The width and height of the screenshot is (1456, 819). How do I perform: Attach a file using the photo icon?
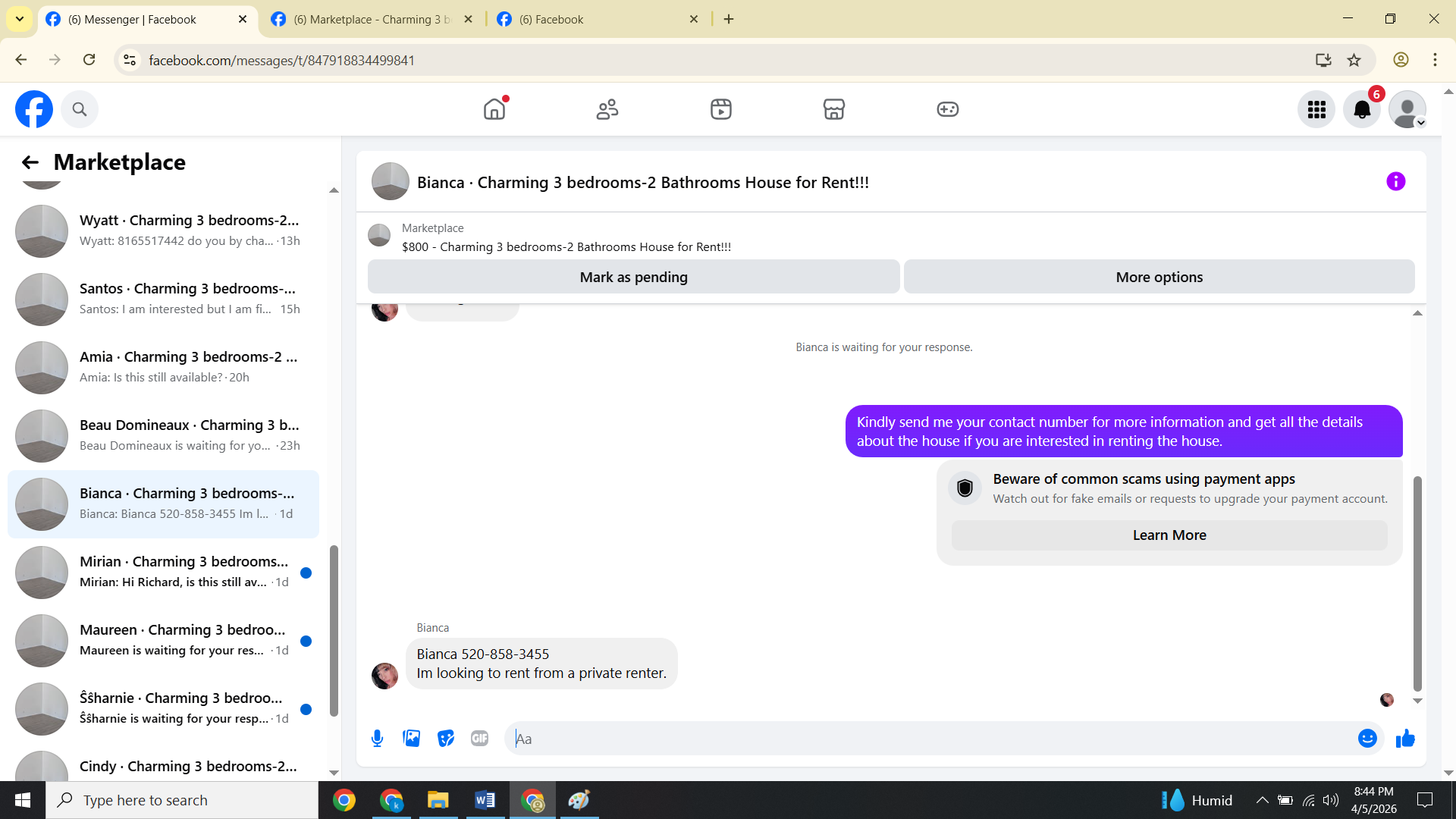click(x=411, y=739)
